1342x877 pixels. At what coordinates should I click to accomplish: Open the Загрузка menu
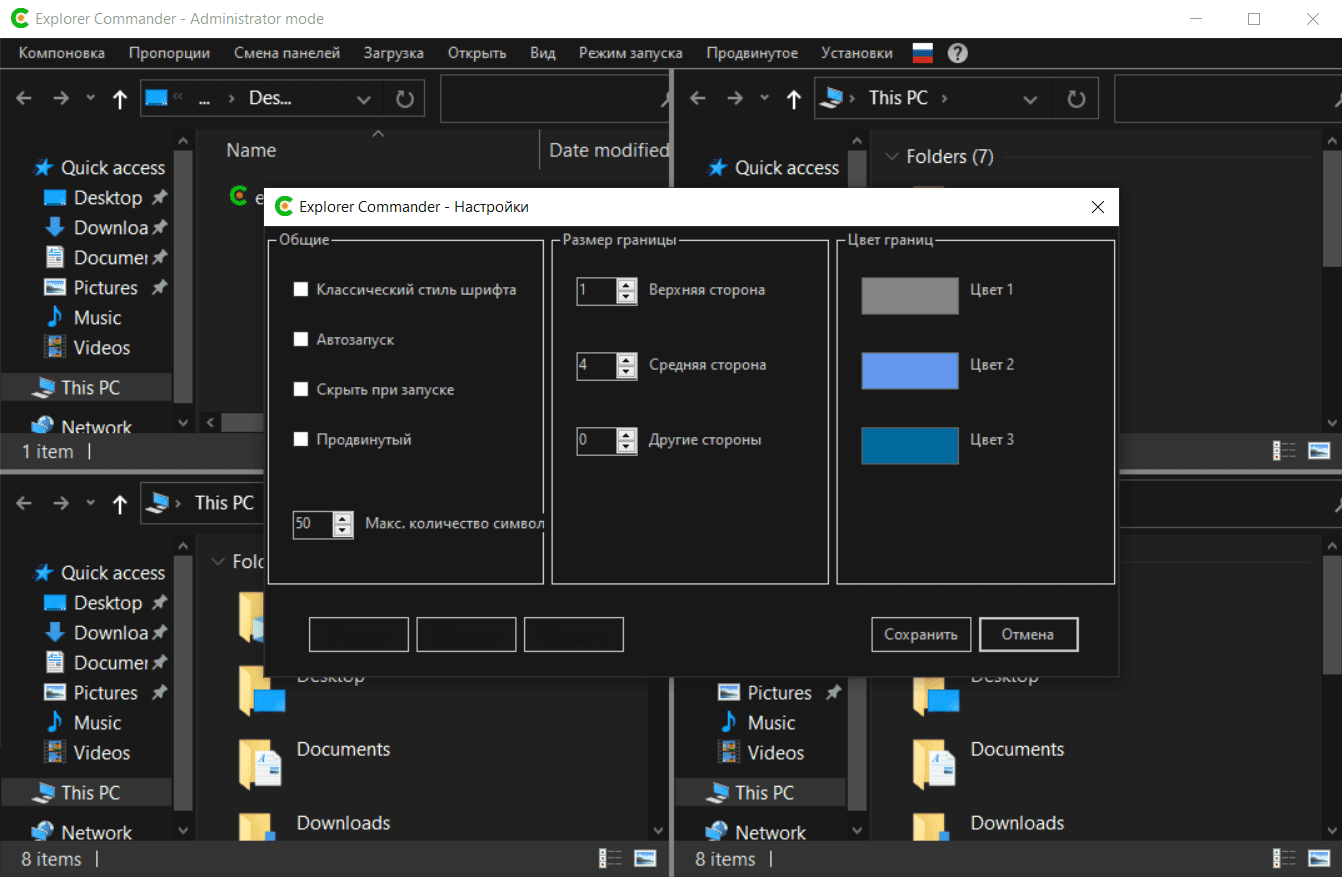point(394,53)
